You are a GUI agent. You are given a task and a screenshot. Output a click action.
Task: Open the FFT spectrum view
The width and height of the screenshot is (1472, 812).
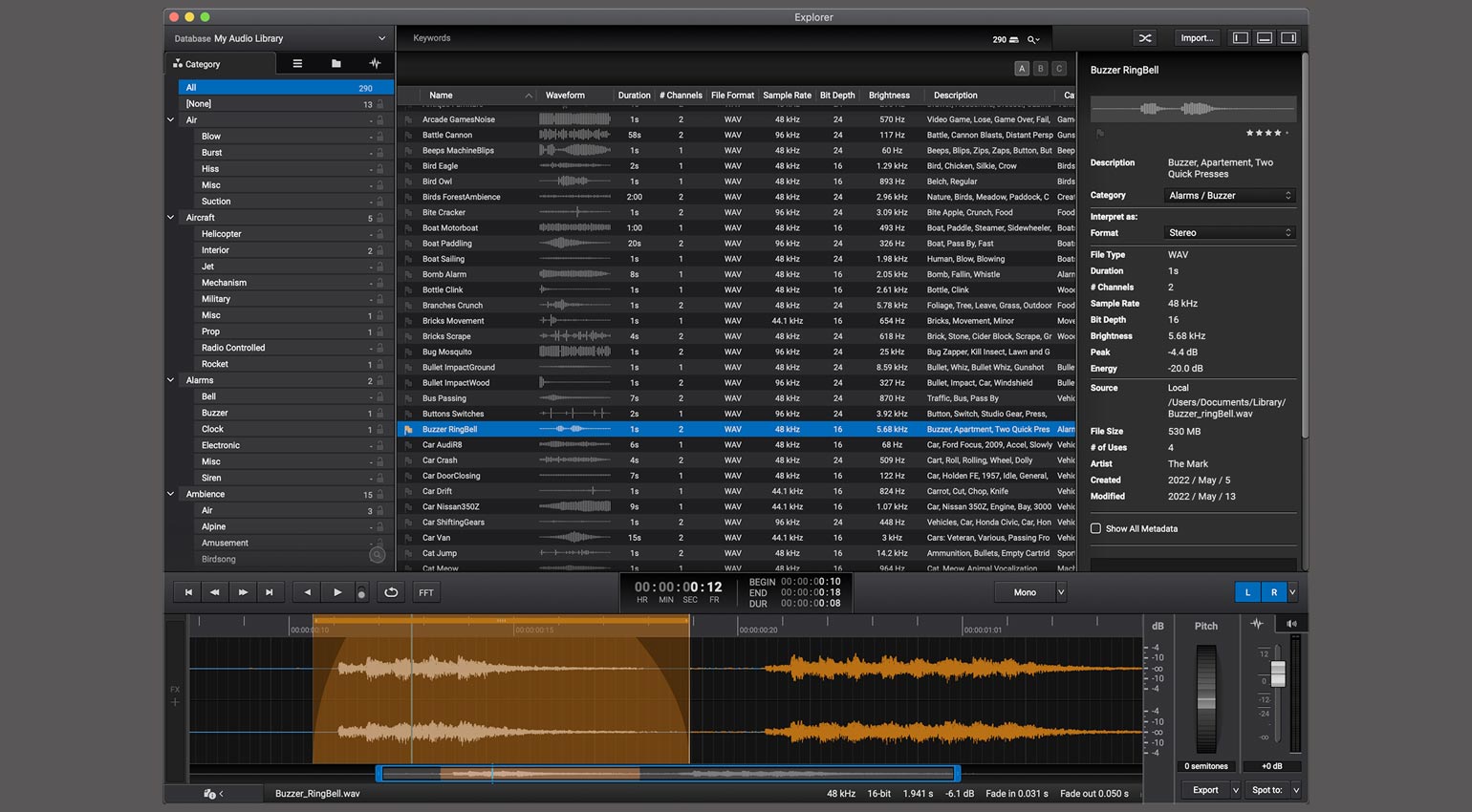tap(426, 592)
